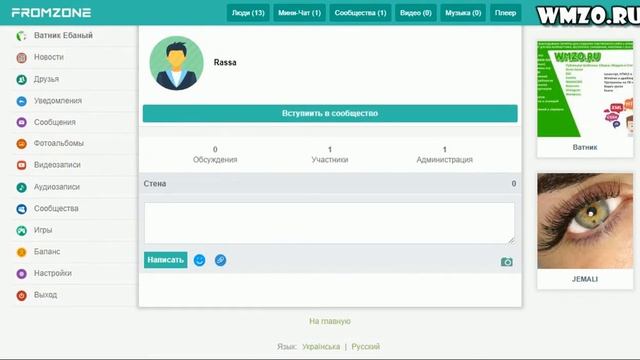The height and width of the screenshot is (360, 640).
Task: Click the Rassa community avatar
Action: click(176, 63)
